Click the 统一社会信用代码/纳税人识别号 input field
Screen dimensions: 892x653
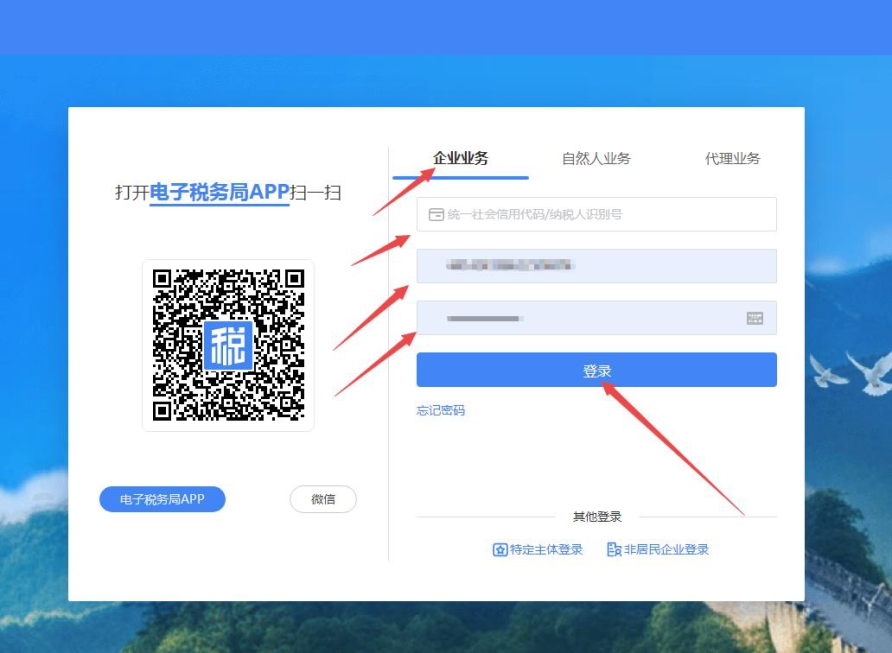(596, 214)
